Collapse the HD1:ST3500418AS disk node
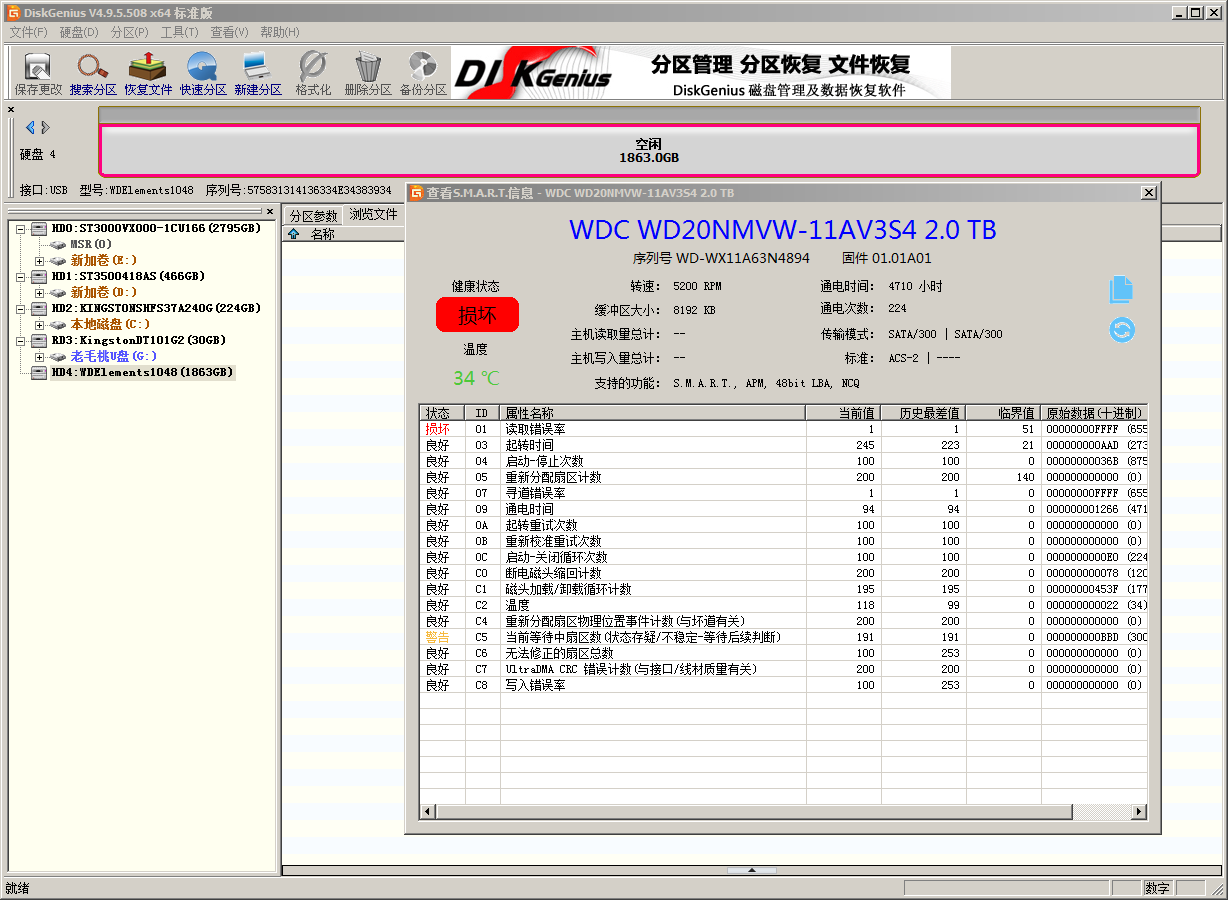Viewport: 1228px width, 900px height. 18,276
